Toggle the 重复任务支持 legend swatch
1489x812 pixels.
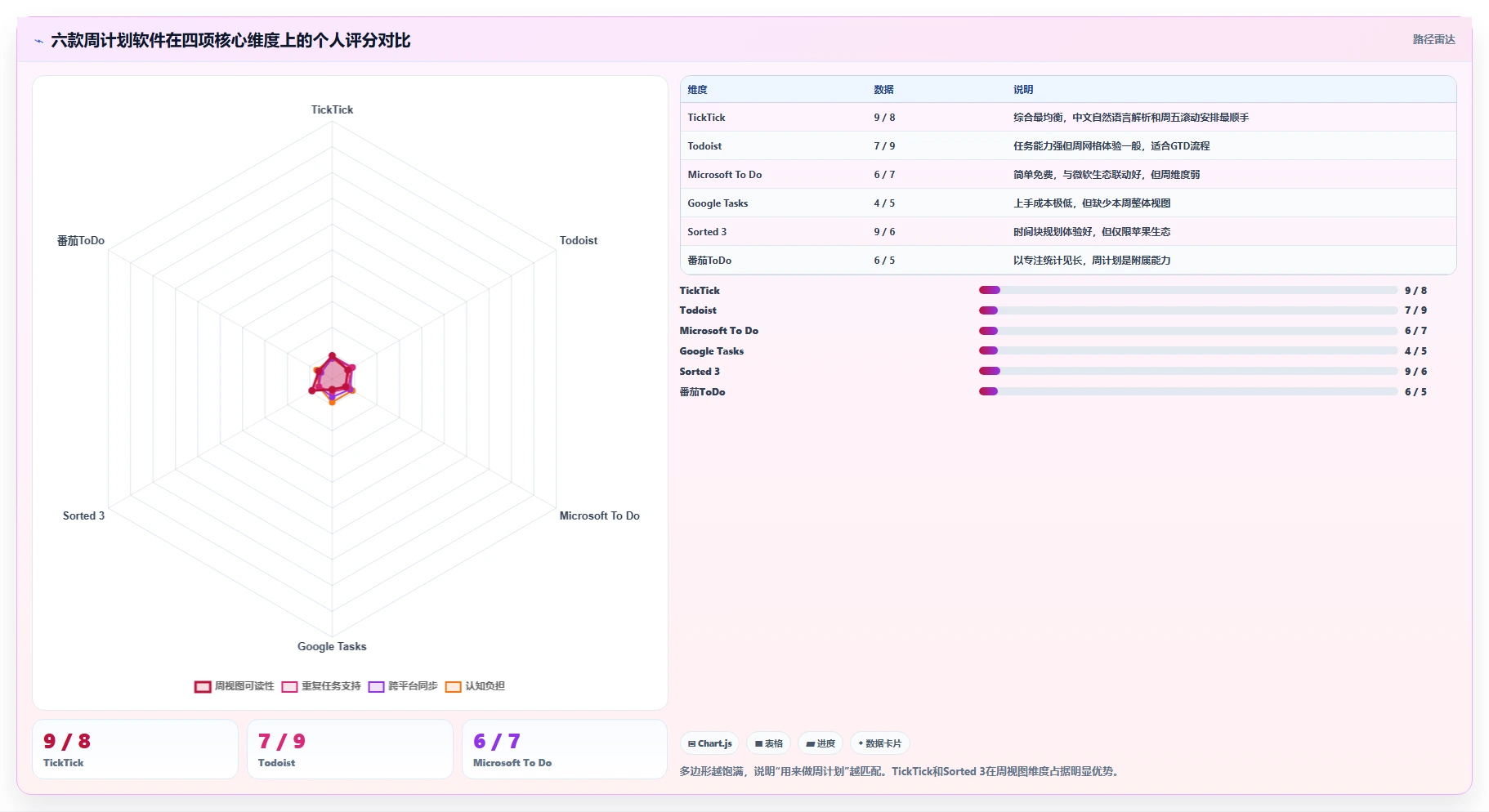pos(289,687)
